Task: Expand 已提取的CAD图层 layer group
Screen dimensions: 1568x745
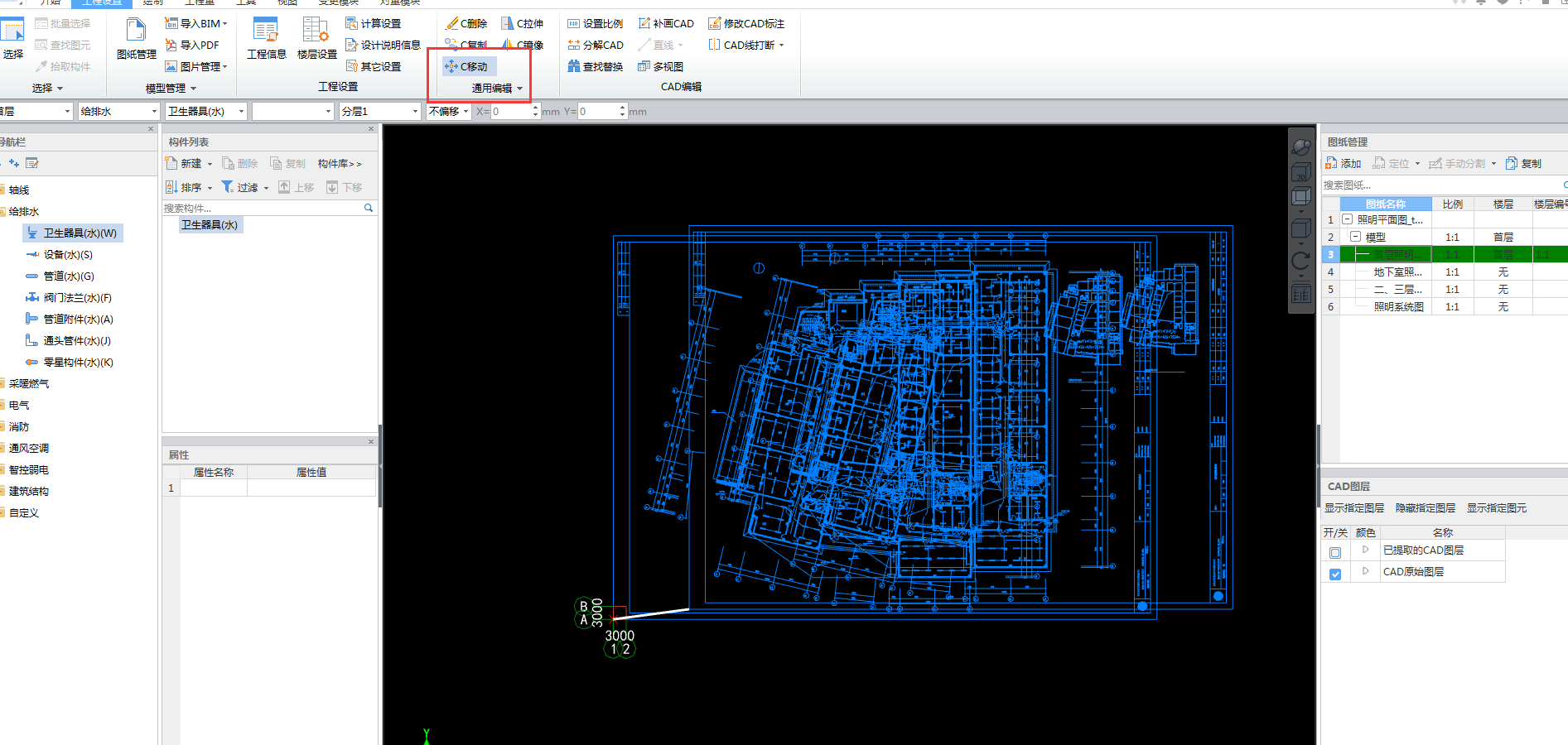Action: click(x=1365, y=550)
